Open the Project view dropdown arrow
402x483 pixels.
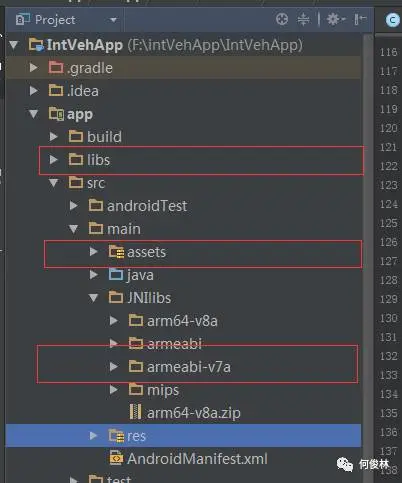pyautogui.click(x=113, y=20)
